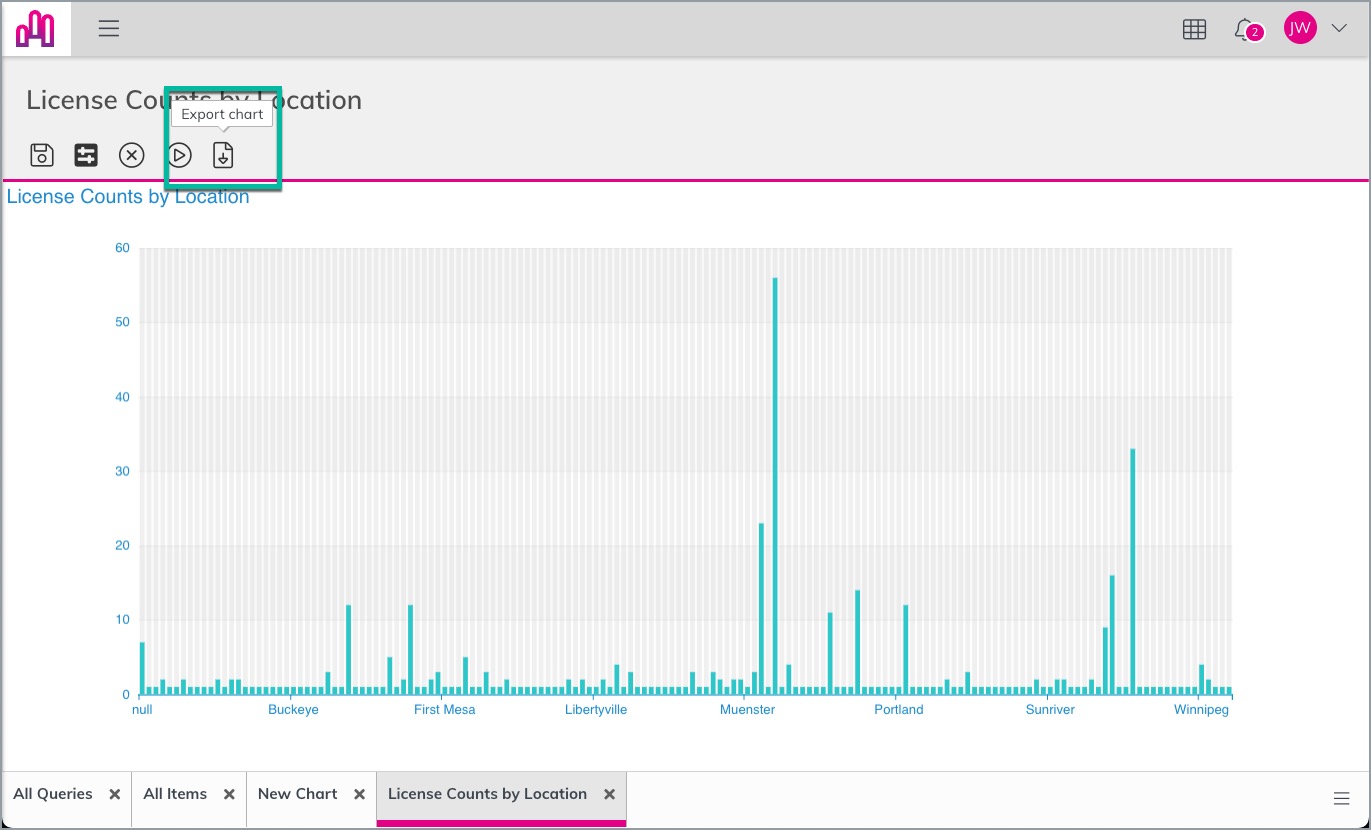Switch to the New Chart tab
This screenshot has height=830, width=1371.
pos(298,794)
